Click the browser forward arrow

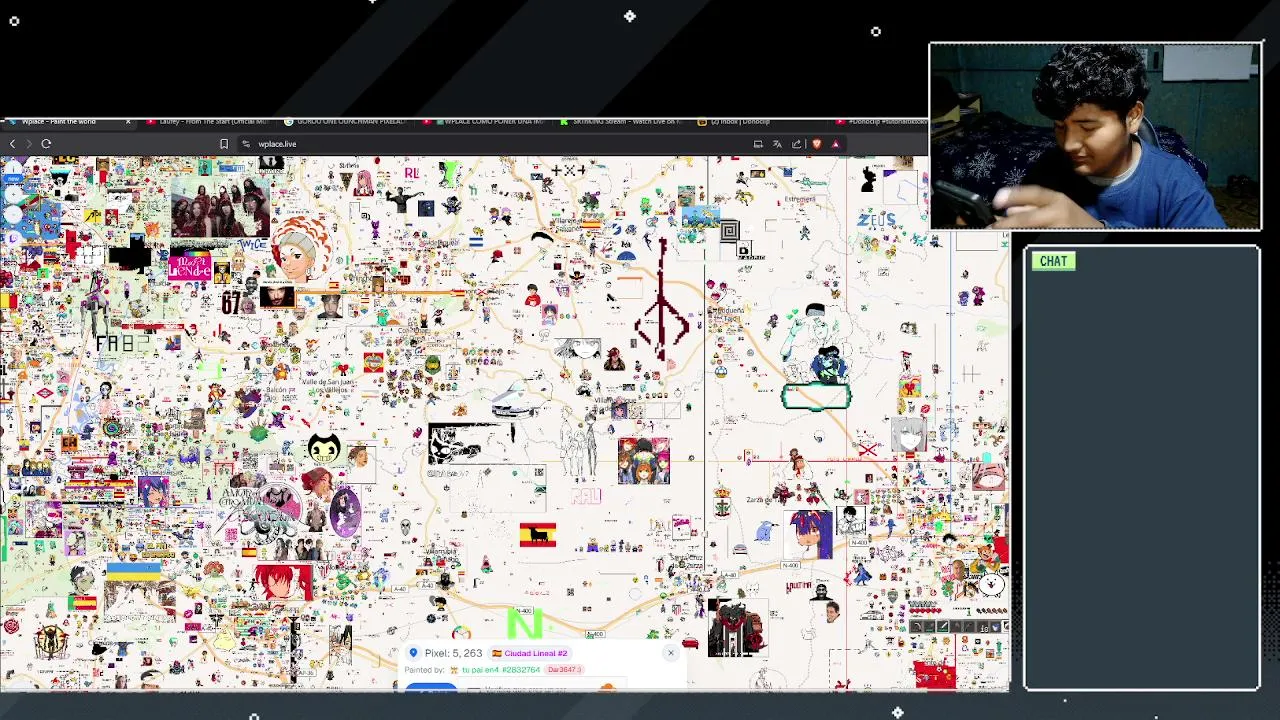(x=28, y=144)
